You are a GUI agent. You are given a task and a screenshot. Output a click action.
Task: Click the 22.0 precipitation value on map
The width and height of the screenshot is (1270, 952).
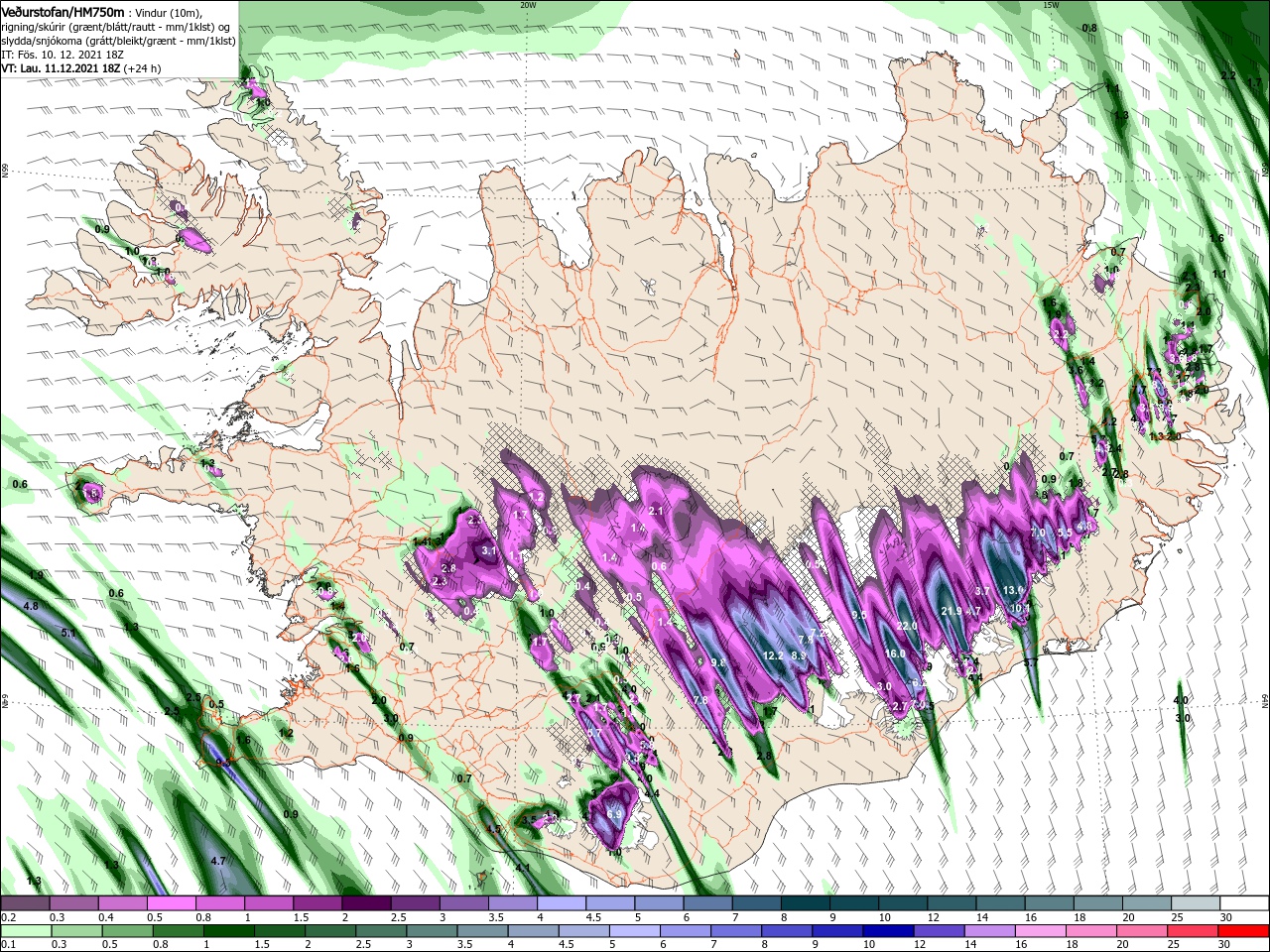pos(907,627)
